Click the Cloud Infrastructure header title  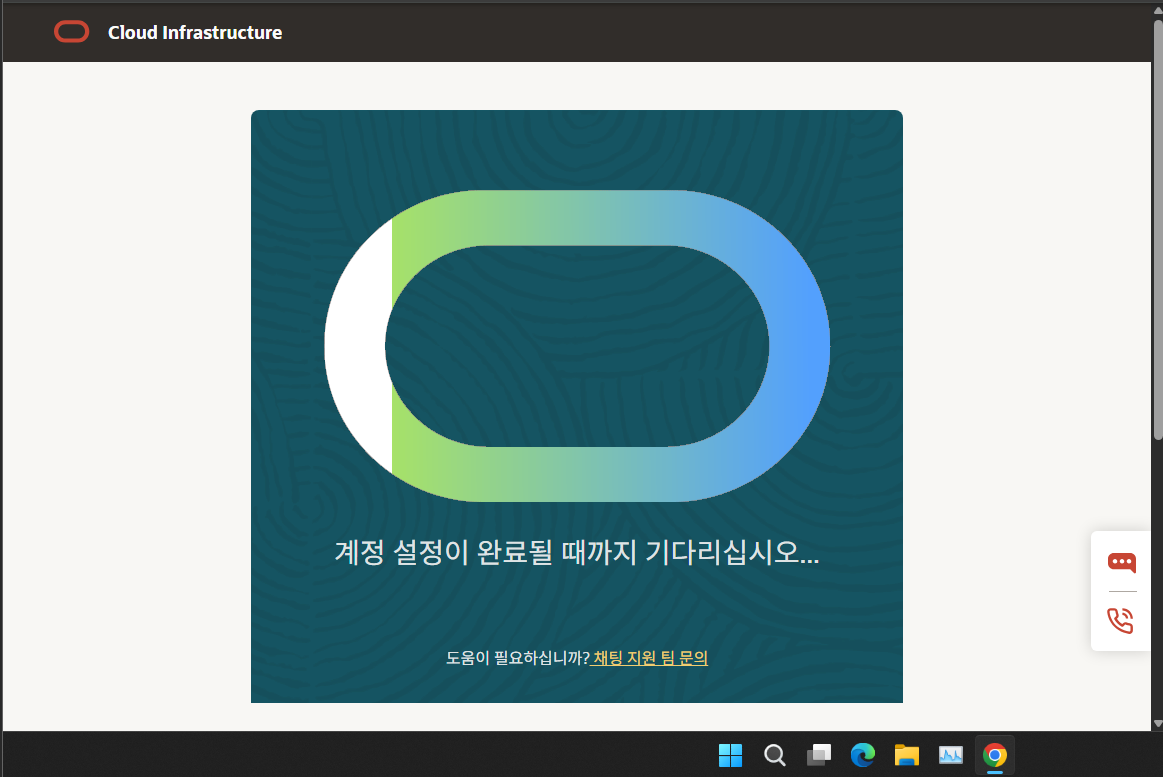pyautogui.click(x=195, y=33)
